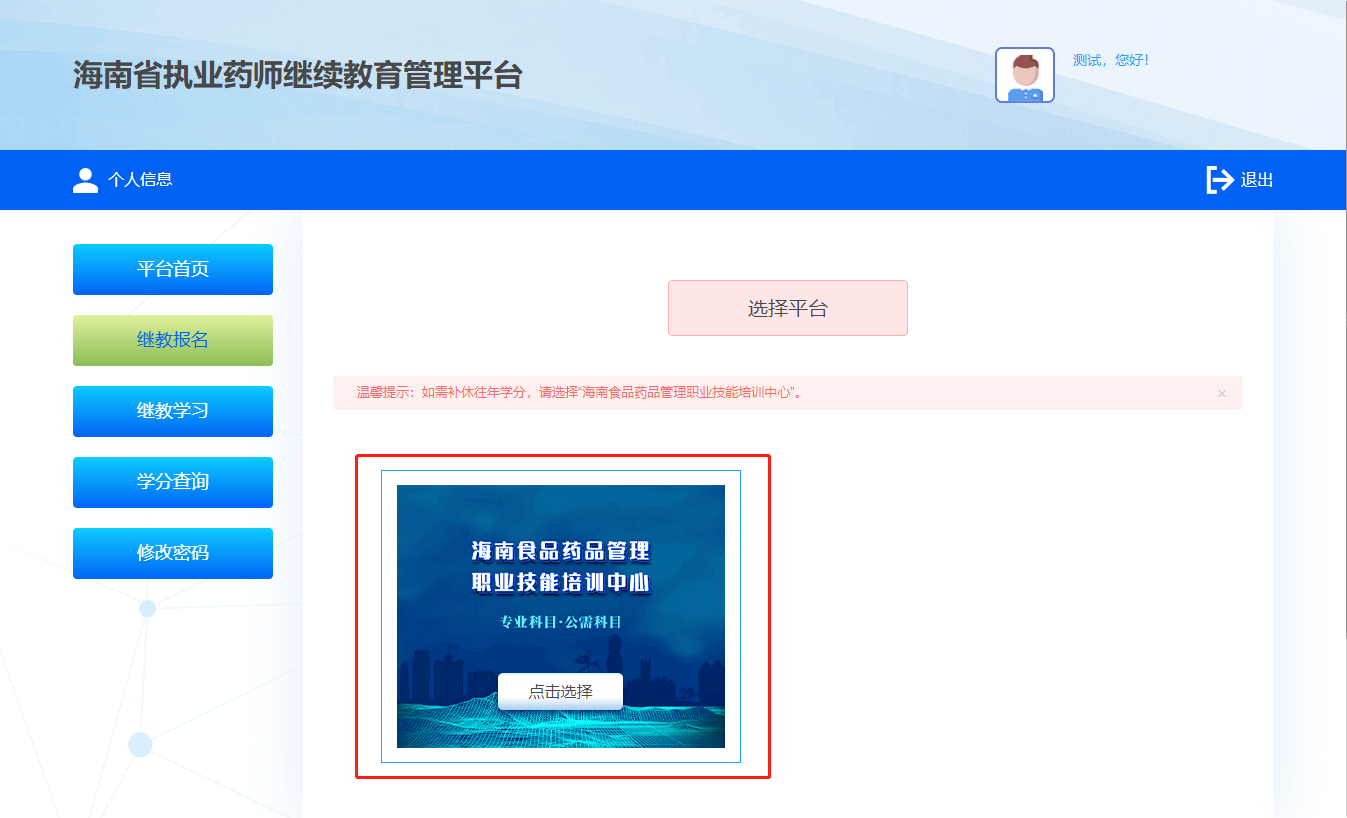
Task: Select 继教报名 in the sidebar menu
Action: coord(173,340)
